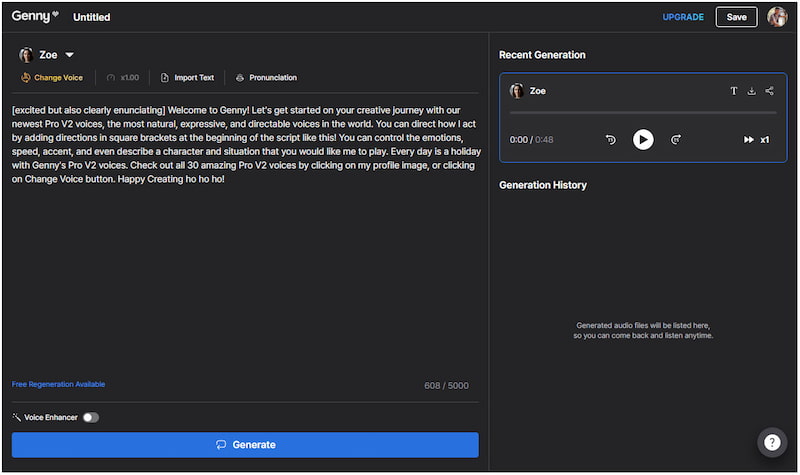This screenshot has width=800, height=475.
Task: Change playback speed x1 in player
Action: tap(765, 140)
